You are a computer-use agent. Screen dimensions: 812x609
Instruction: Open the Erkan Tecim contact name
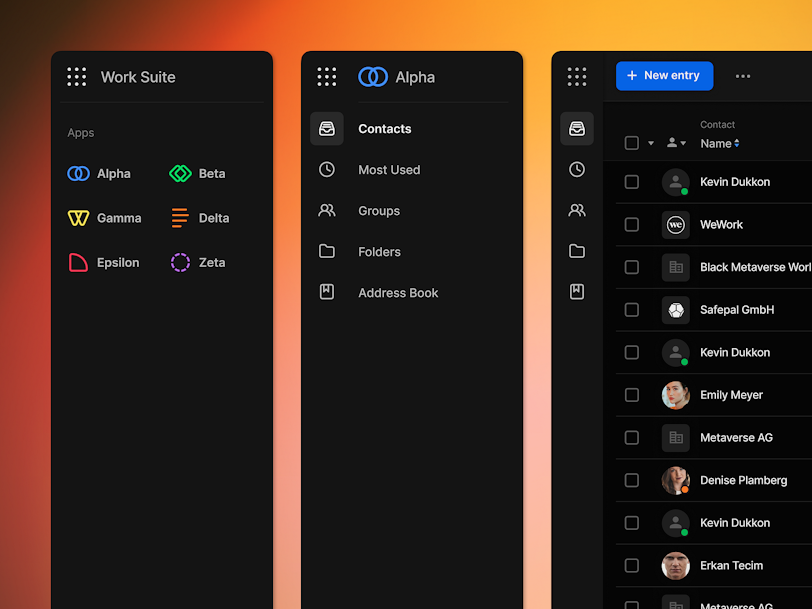tap(731, 566)
